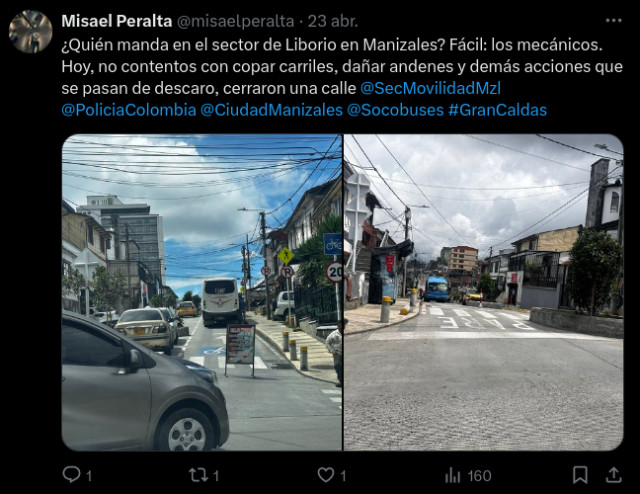
Task: Open the @CiudadManizales mention
Action: pos(271,110)
